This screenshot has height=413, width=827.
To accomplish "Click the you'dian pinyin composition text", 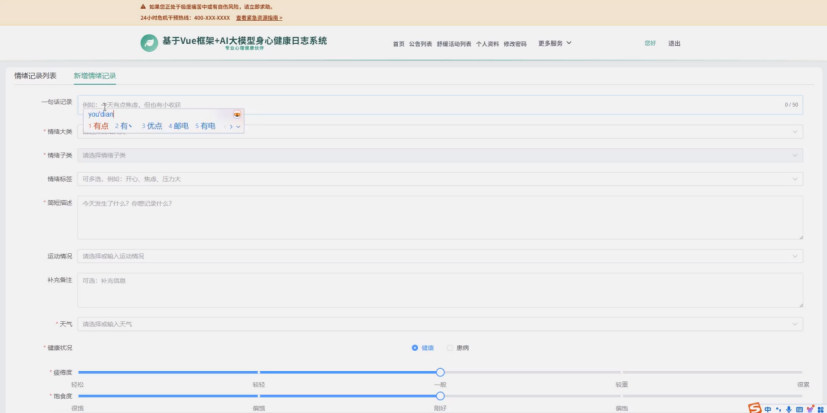I will coord(101,114).
